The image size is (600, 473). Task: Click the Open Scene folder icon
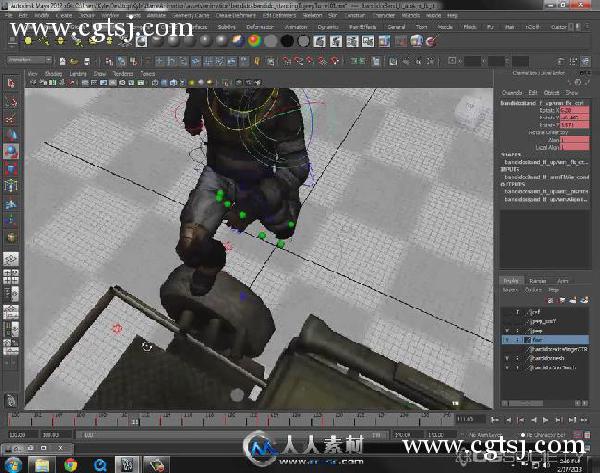[x=74, y=61]
